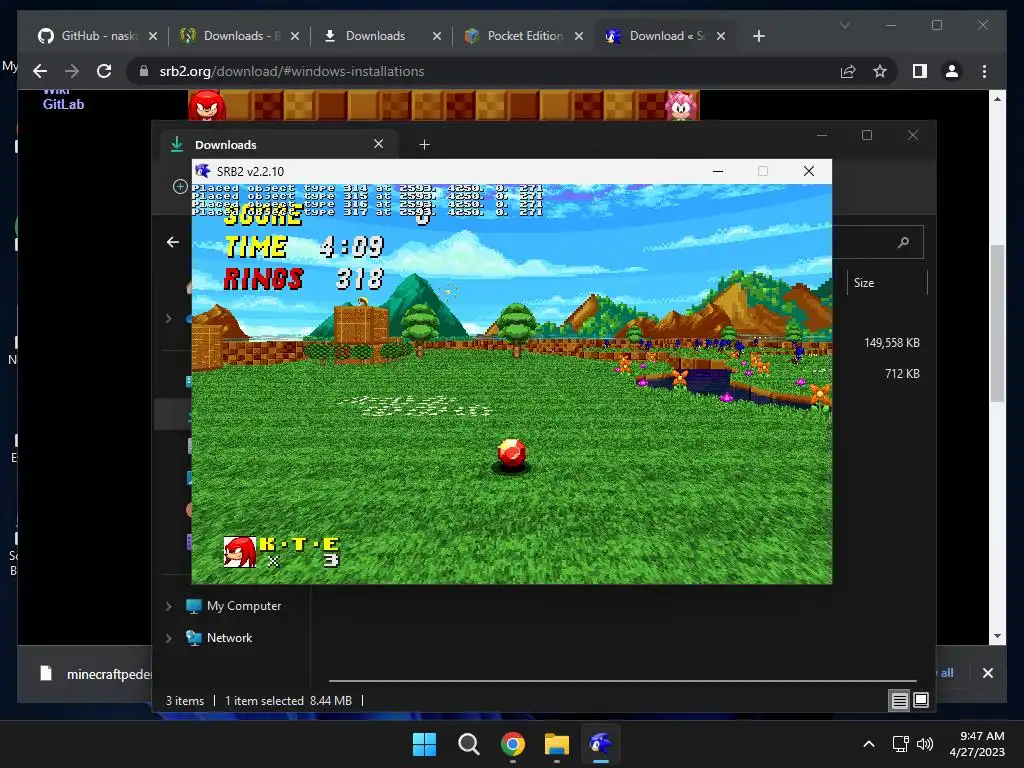Click 712 KB file size
Screen dimensions: 1024x768
(x=903, y=374)
